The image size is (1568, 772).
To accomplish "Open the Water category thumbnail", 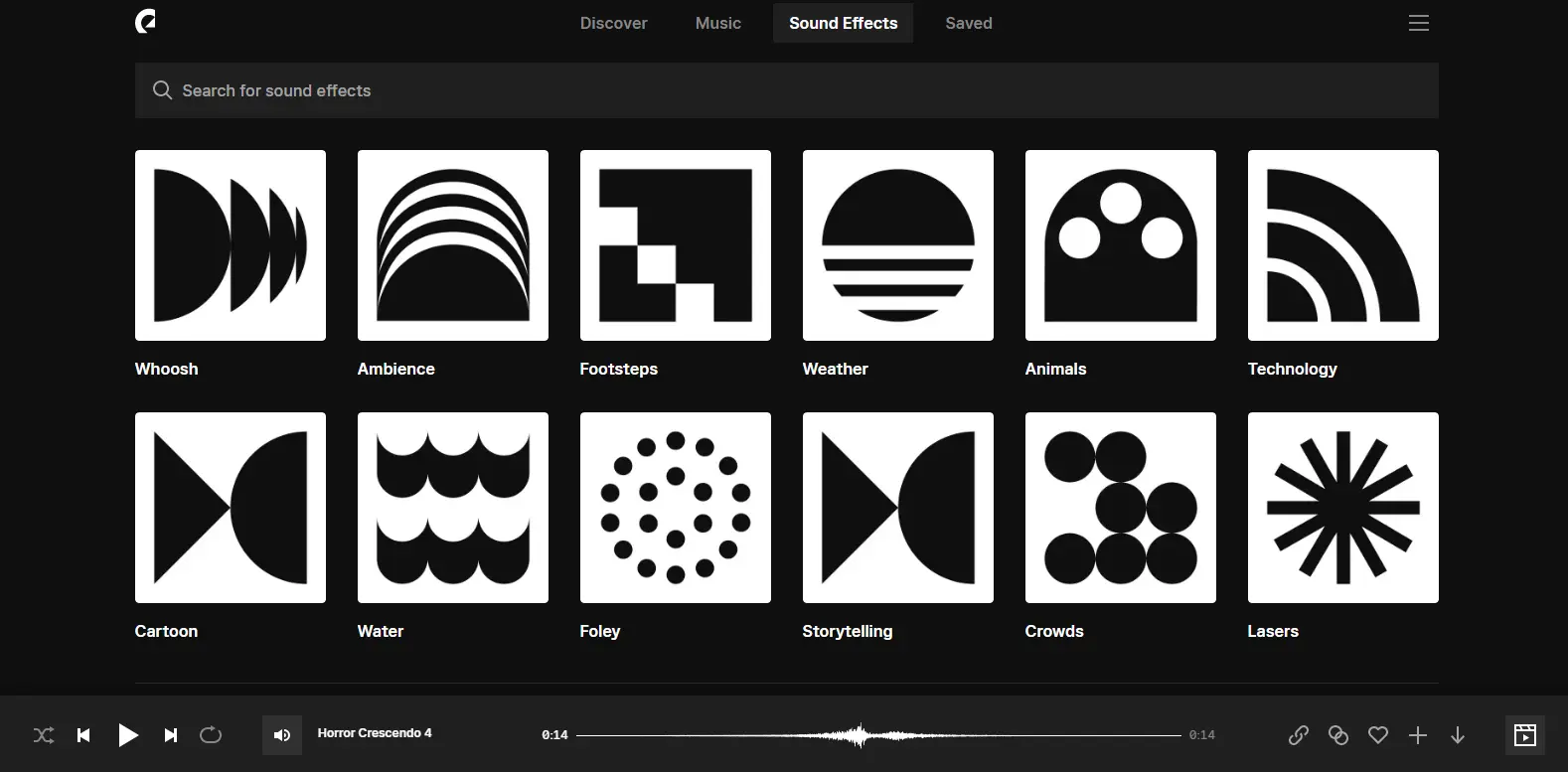I will coord(453,508).
